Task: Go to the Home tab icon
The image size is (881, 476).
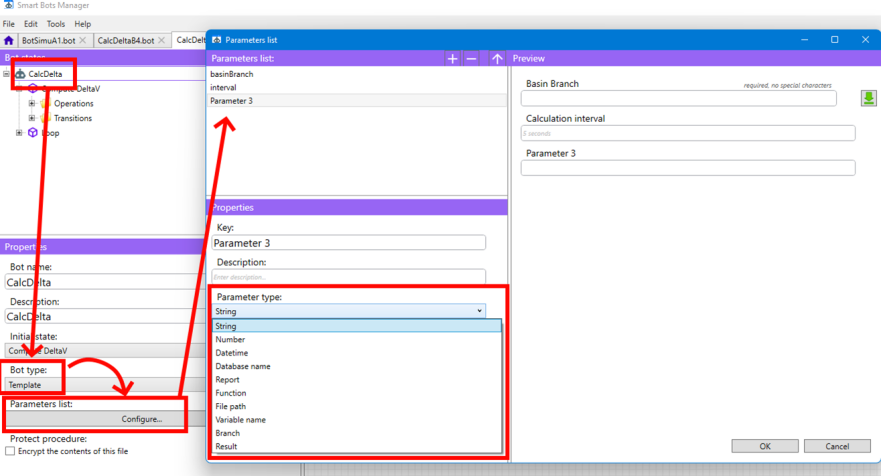Action: [x=9, y=41]
